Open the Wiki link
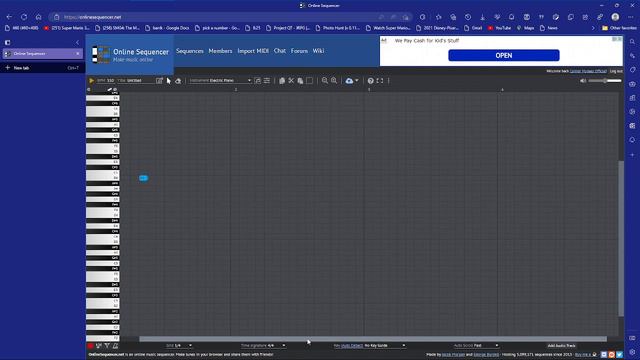 [318, 51]
